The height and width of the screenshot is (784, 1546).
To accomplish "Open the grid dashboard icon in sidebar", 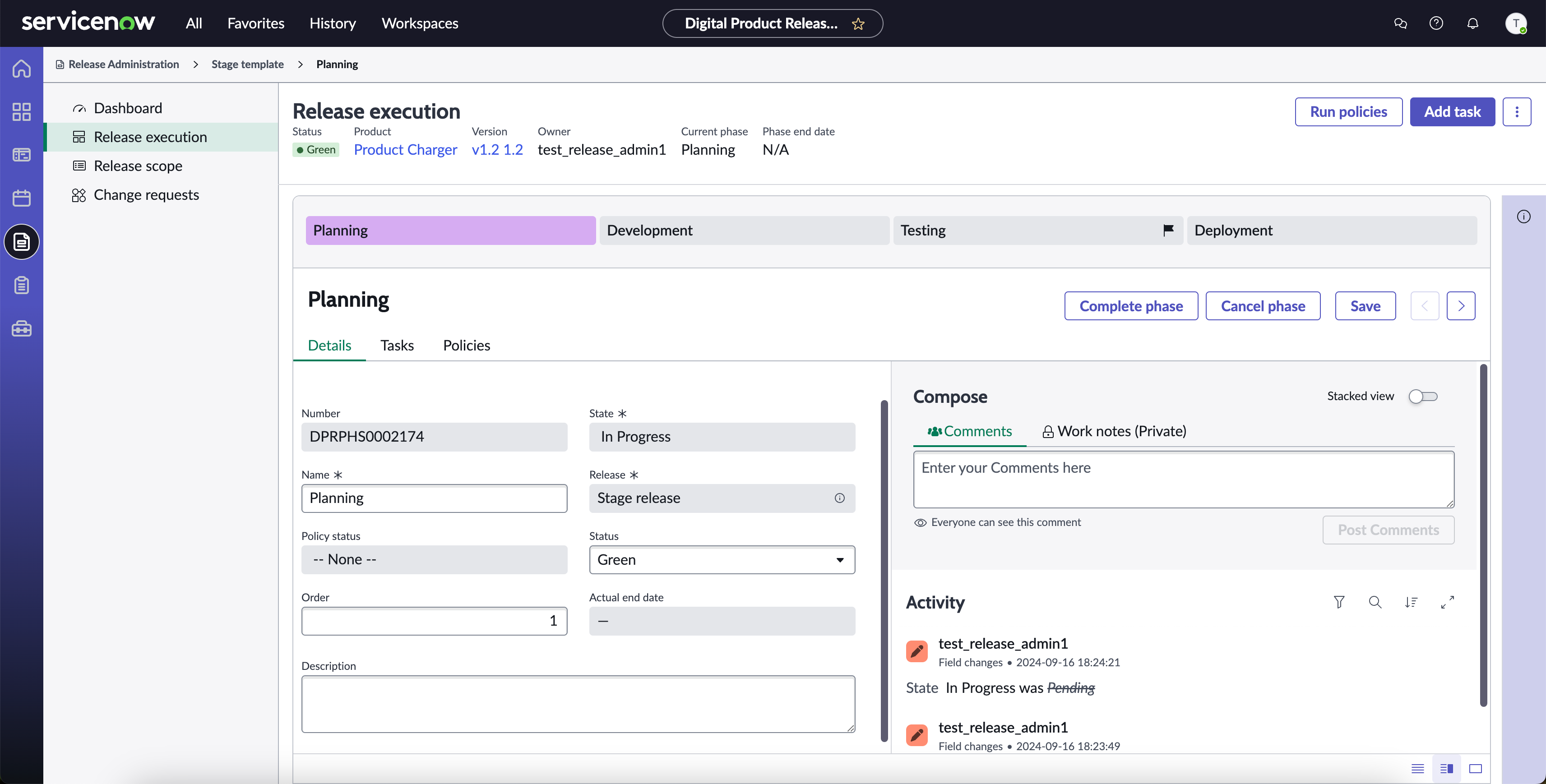I will tap(22, 111).
